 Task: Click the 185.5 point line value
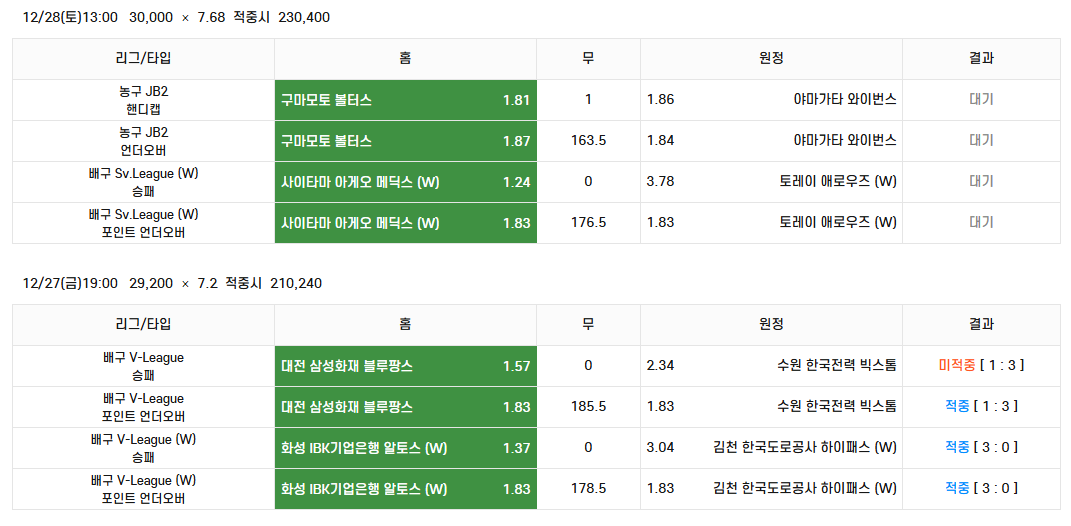pyautogui.click(x=588, y=407)
